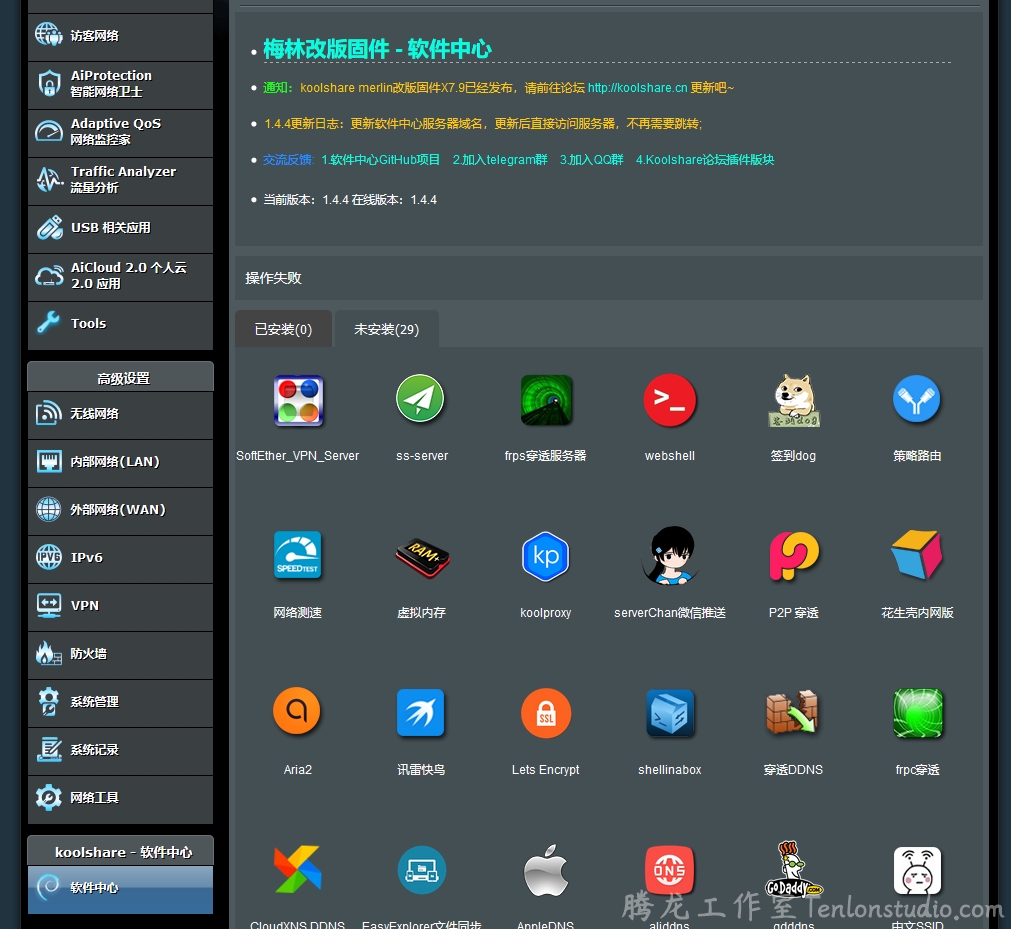Open the frpc穿透 green icon

pyautogui.click(x=918, y=713)
